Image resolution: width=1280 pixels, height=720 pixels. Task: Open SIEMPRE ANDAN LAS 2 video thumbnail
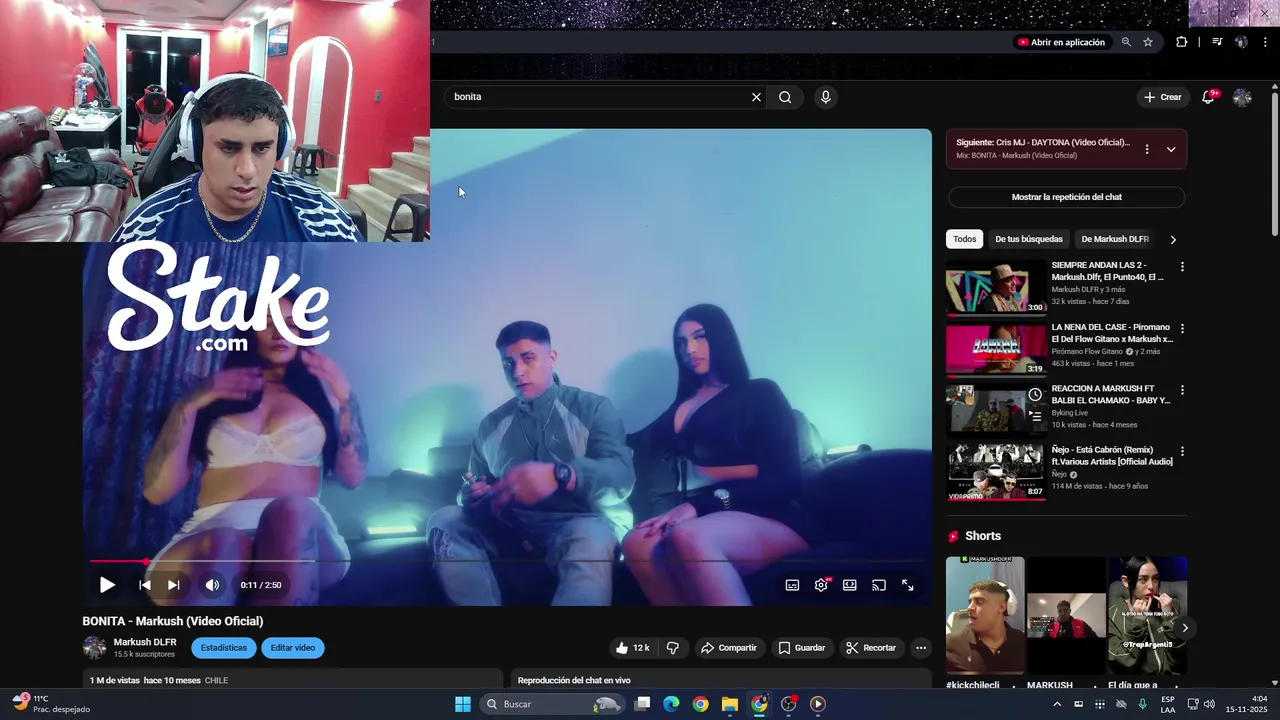[x=996, y=288]
